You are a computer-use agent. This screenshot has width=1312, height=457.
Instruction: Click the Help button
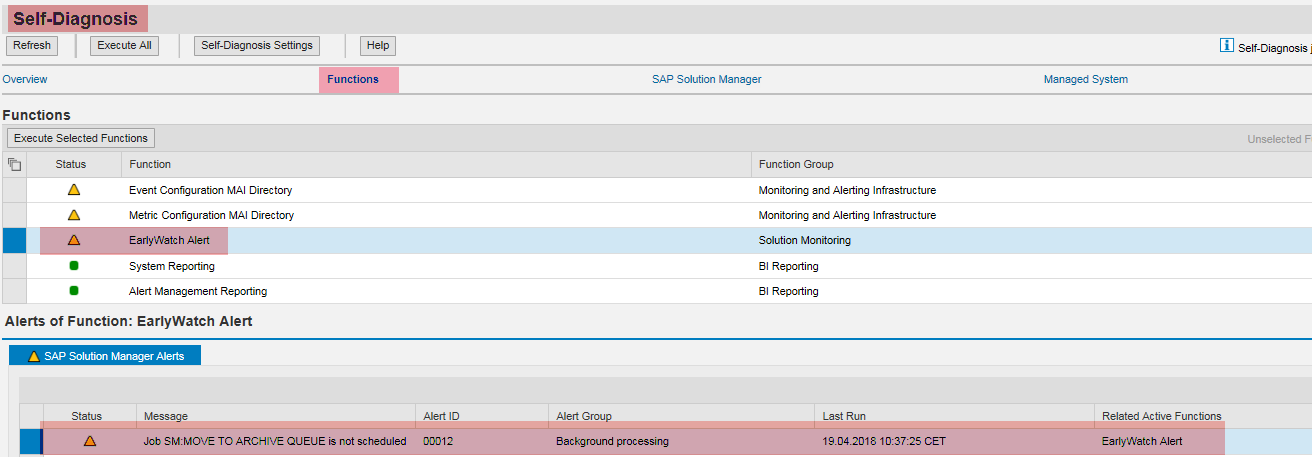[378, 46]
